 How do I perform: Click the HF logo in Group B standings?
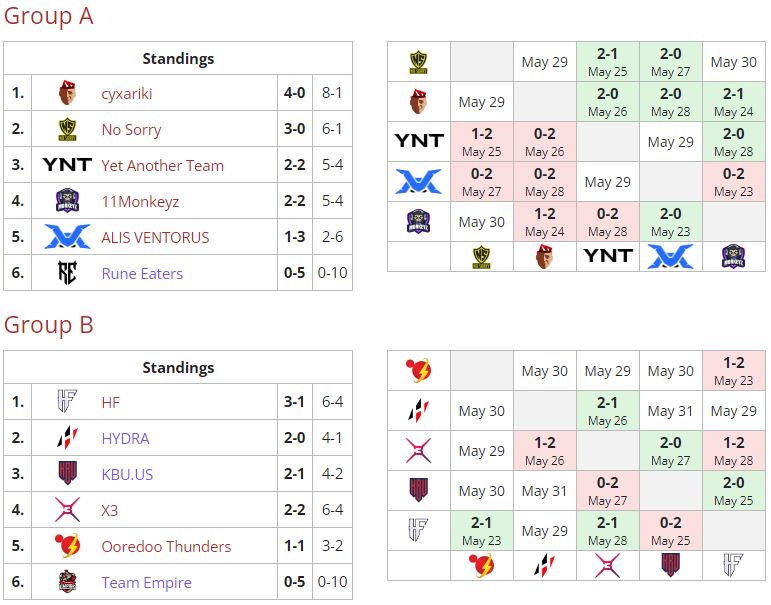67,403
